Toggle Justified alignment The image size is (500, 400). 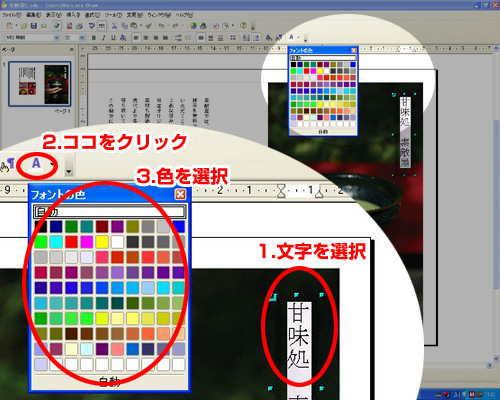point(165,37)
